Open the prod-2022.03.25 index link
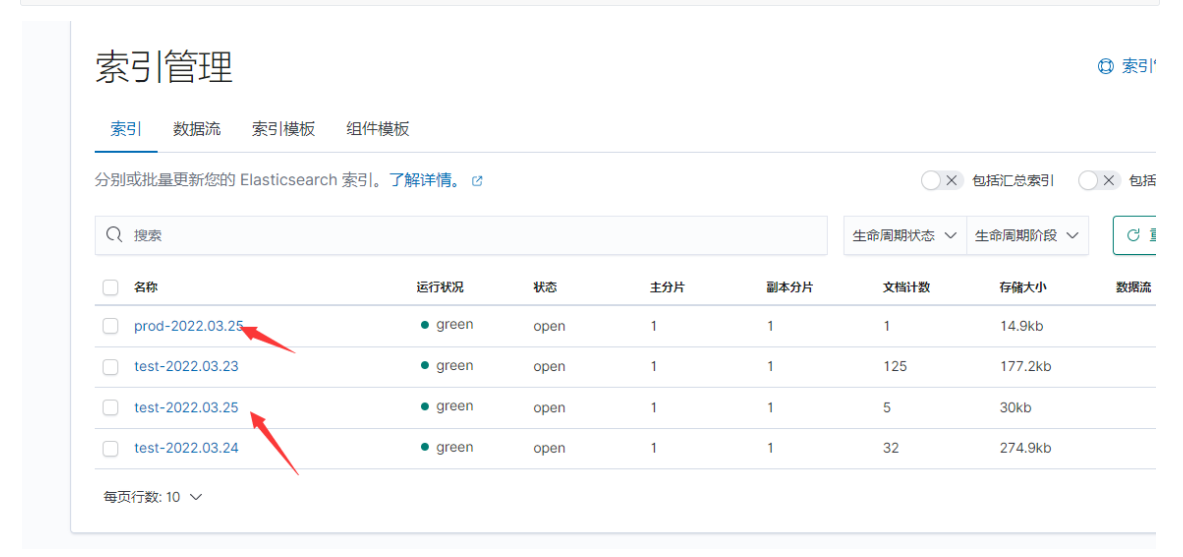1183x557 pixels. pyautogui.click(x=188, y=326)
